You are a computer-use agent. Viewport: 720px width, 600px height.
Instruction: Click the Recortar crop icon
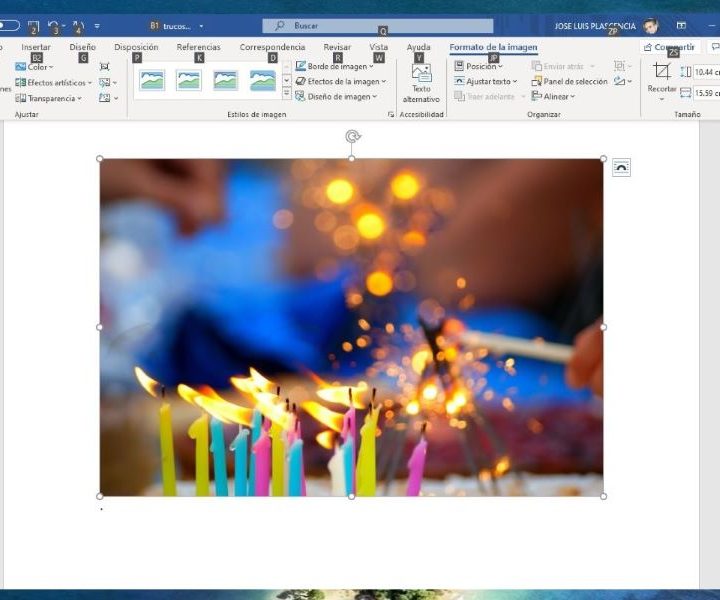[x=662, y=72]
